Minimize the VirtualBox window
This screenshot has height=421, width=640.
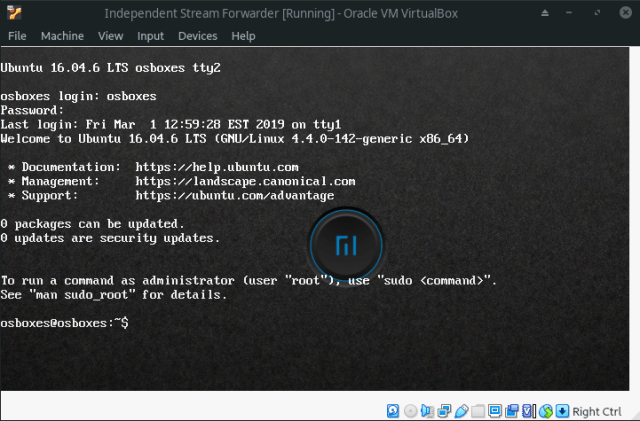[569, 13]
